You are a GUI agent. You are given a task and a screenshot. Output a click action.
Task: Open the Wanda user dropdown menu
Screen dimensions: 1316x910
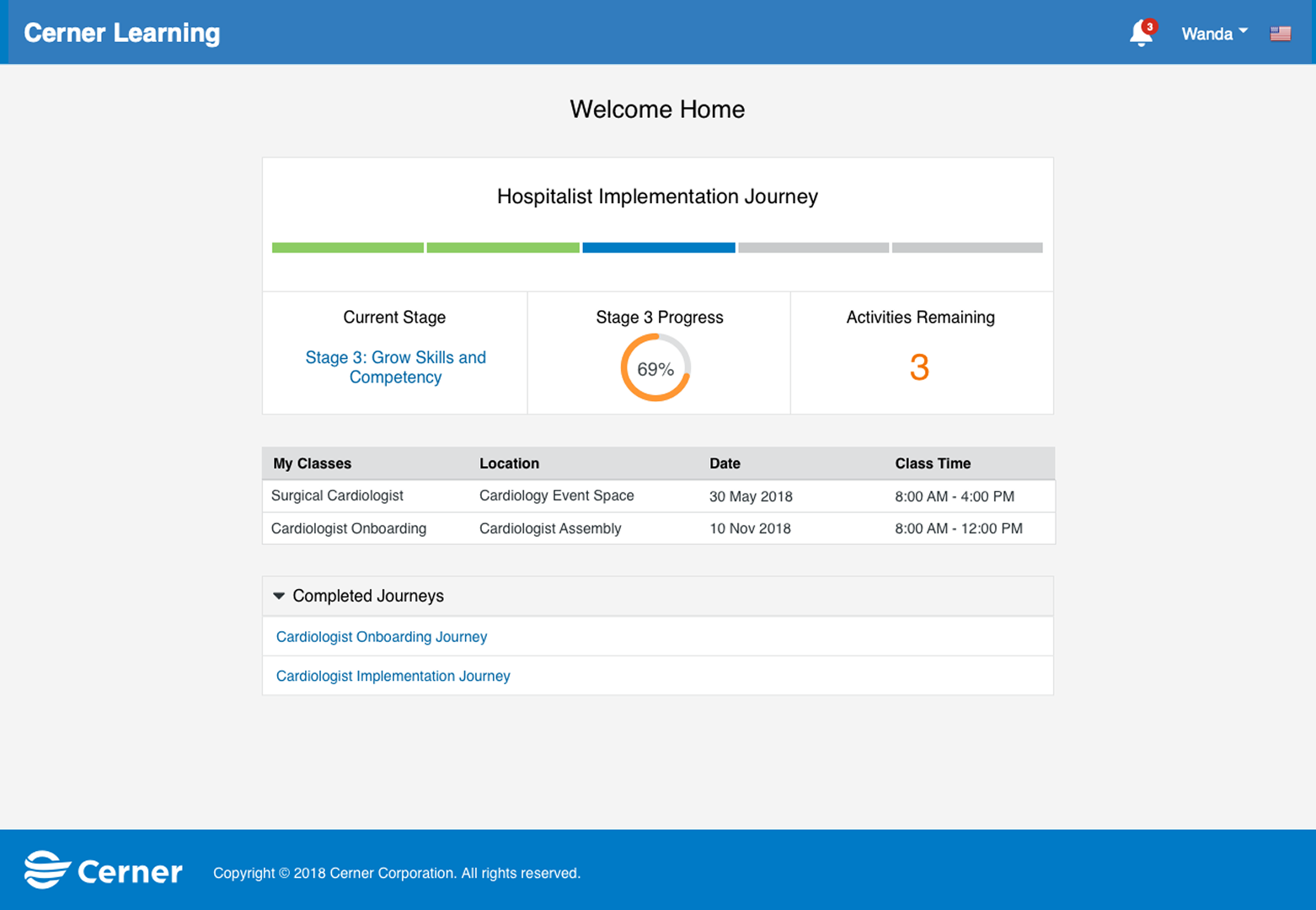tap(1214, 34)
